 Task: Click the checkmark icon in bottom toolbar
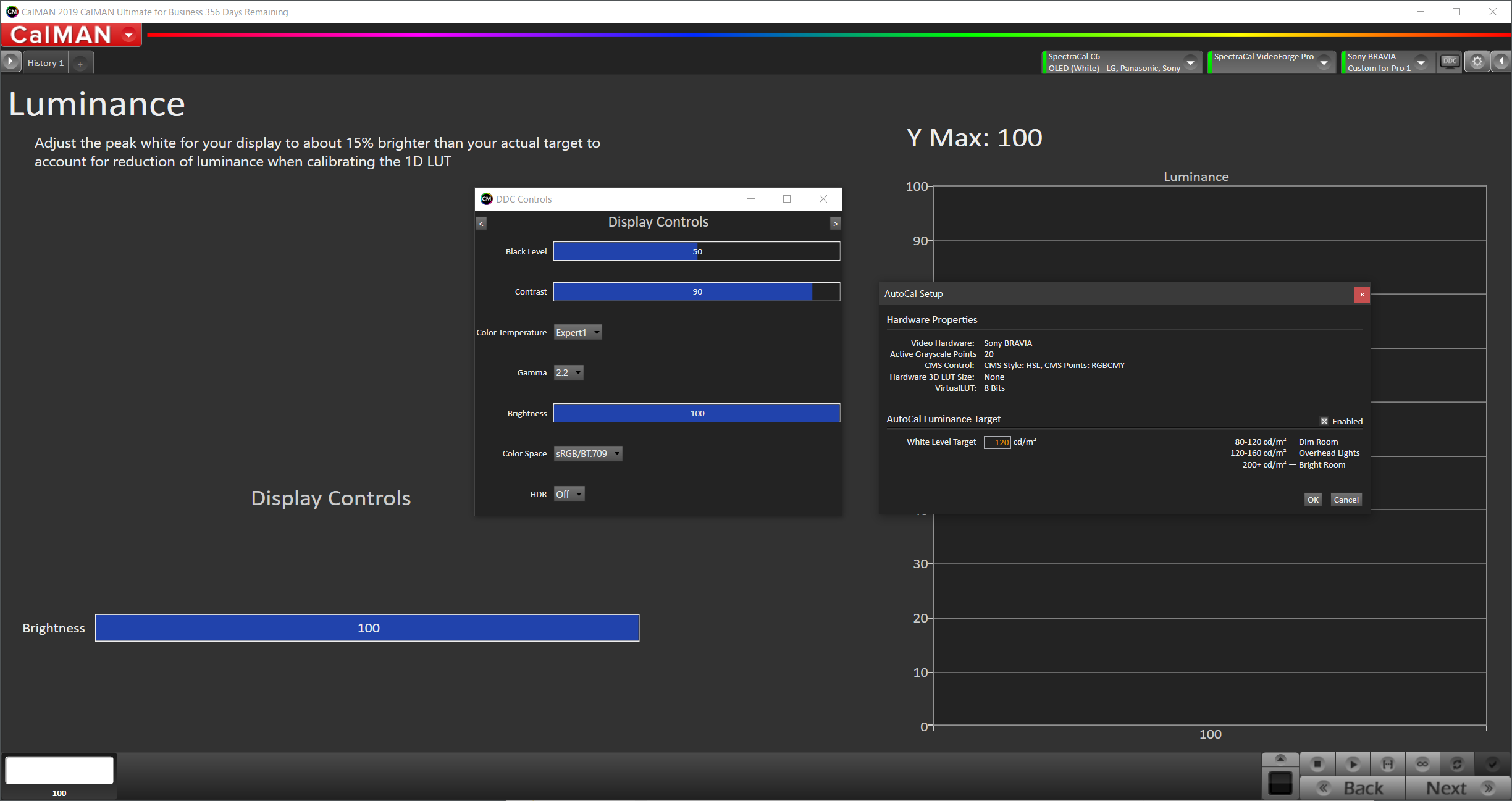(x=1492, y=764)
